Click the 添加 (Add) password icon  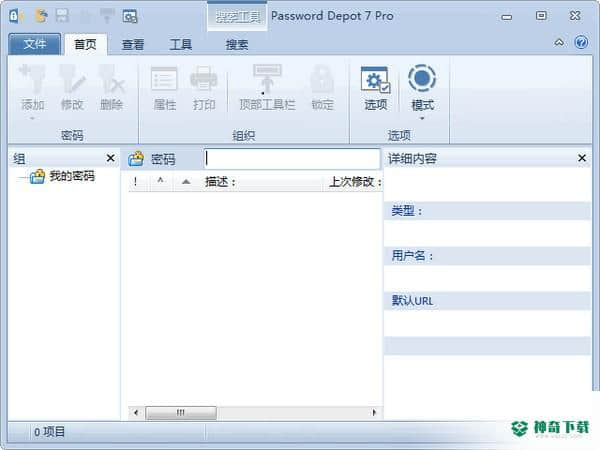coord(33,79)
